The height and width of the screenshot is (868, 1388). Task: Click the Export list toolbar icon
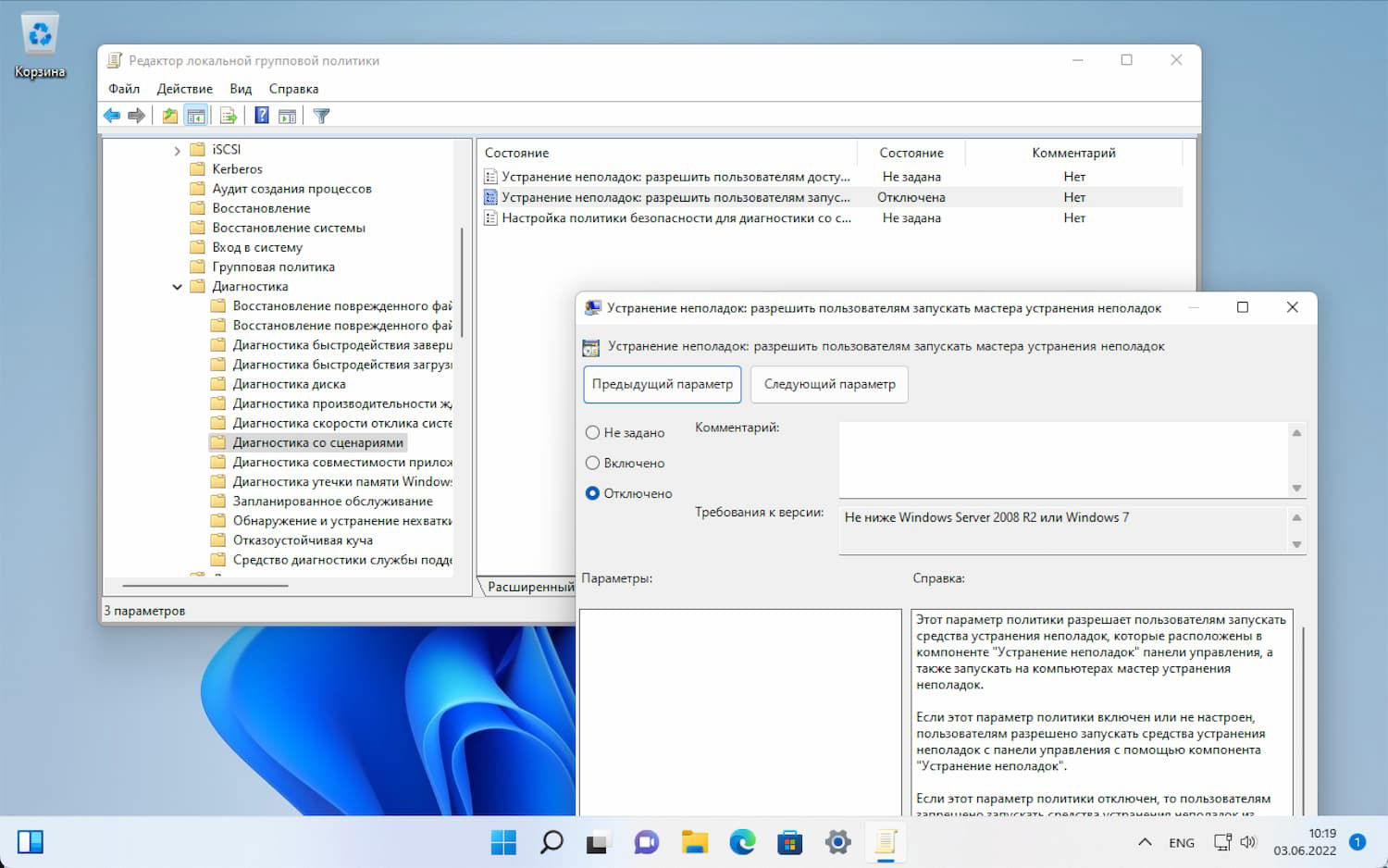pos(229,116)
